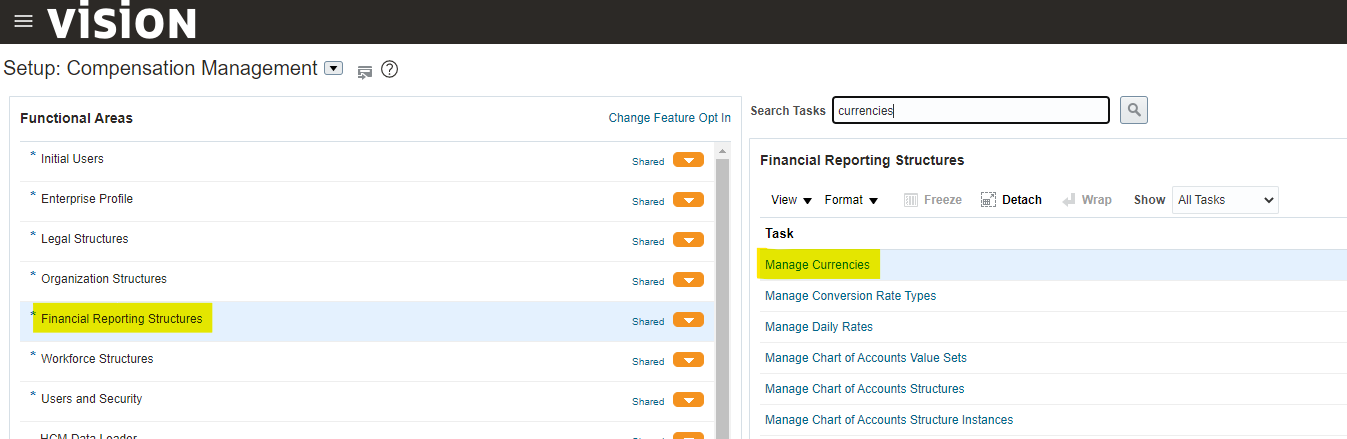Click the search tasks magnifier icon
Image resolution: width=1347 pixels, height=439 pixels.
click(1133, 110)
